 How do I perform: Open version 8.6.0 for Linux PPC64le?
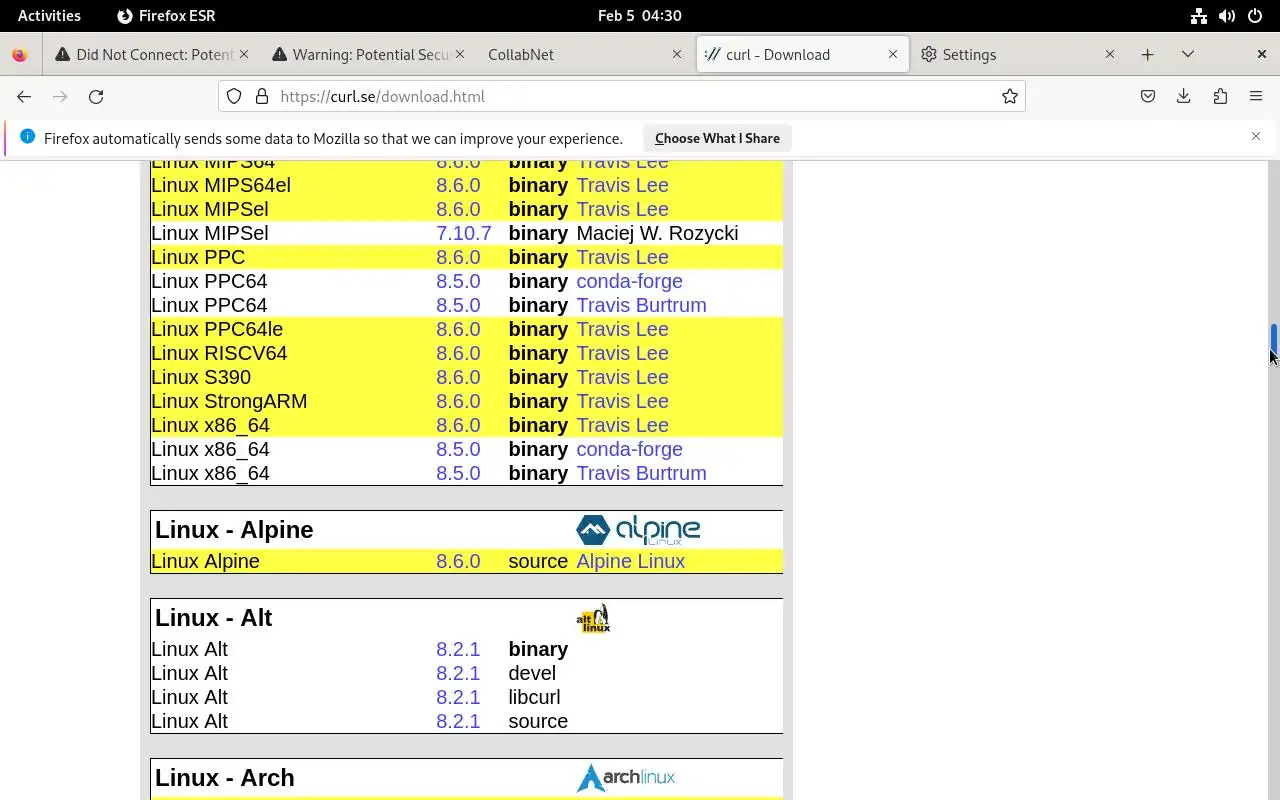tap(458, 329)
